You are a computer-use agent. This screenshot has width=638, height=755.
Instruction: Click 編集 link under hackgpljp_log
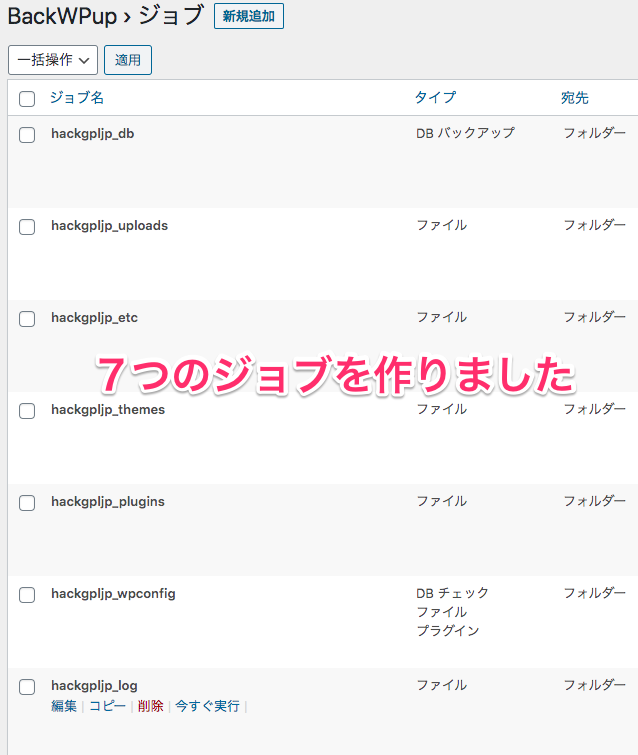(64, 706)
